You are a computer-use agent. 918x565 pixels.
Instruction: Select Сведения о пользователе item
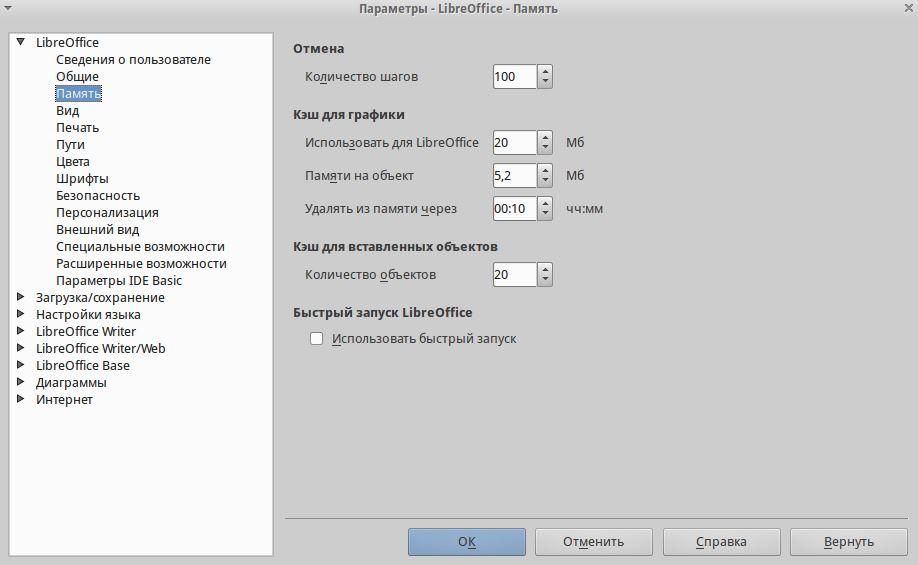(x=133, y=60)
